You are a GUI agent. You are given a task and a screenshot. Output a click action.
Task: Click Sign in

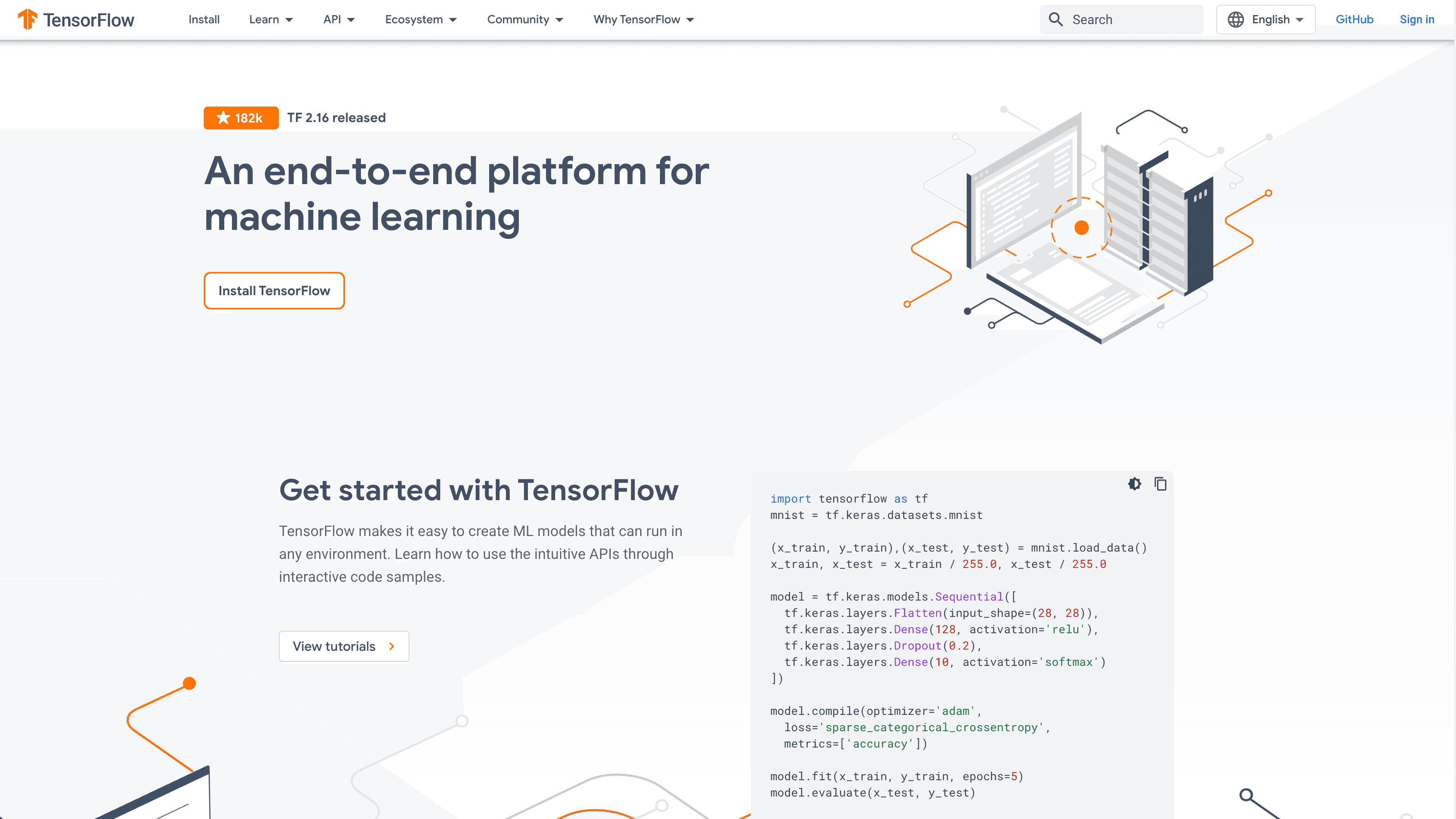(1416, 19)
